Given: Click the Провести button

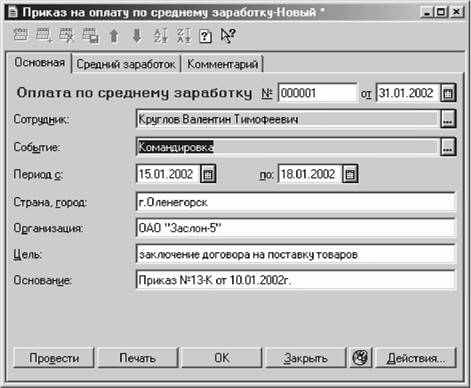Looking at the screenshot, I should [54, 358].
